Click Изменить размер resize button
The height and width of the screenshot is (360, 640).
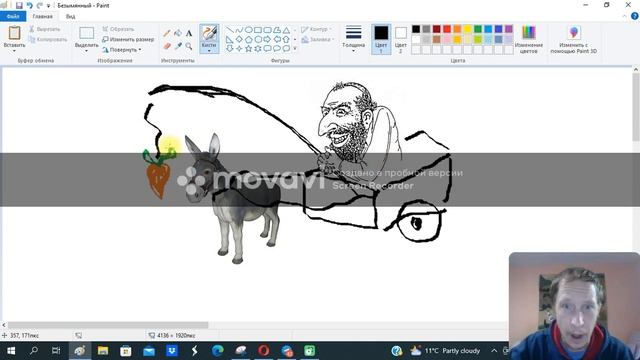point(128,40)
